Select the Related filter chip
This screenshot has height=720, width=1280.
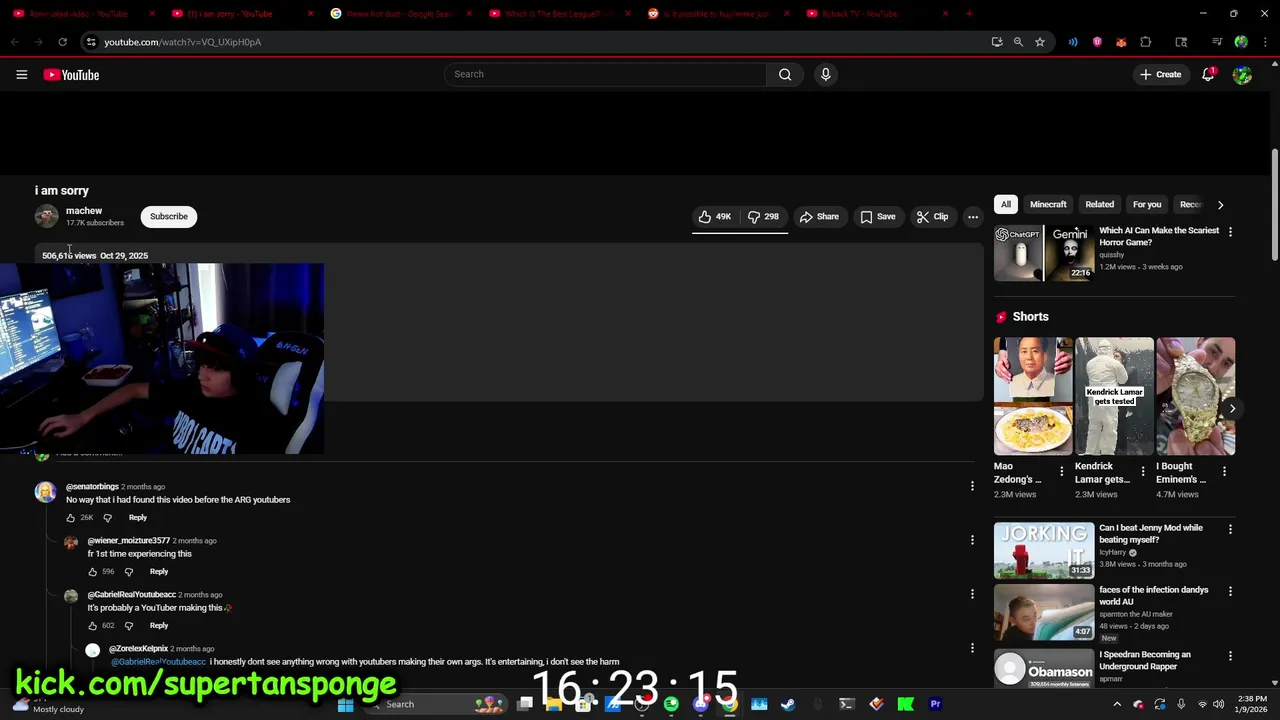(1099, 204)
